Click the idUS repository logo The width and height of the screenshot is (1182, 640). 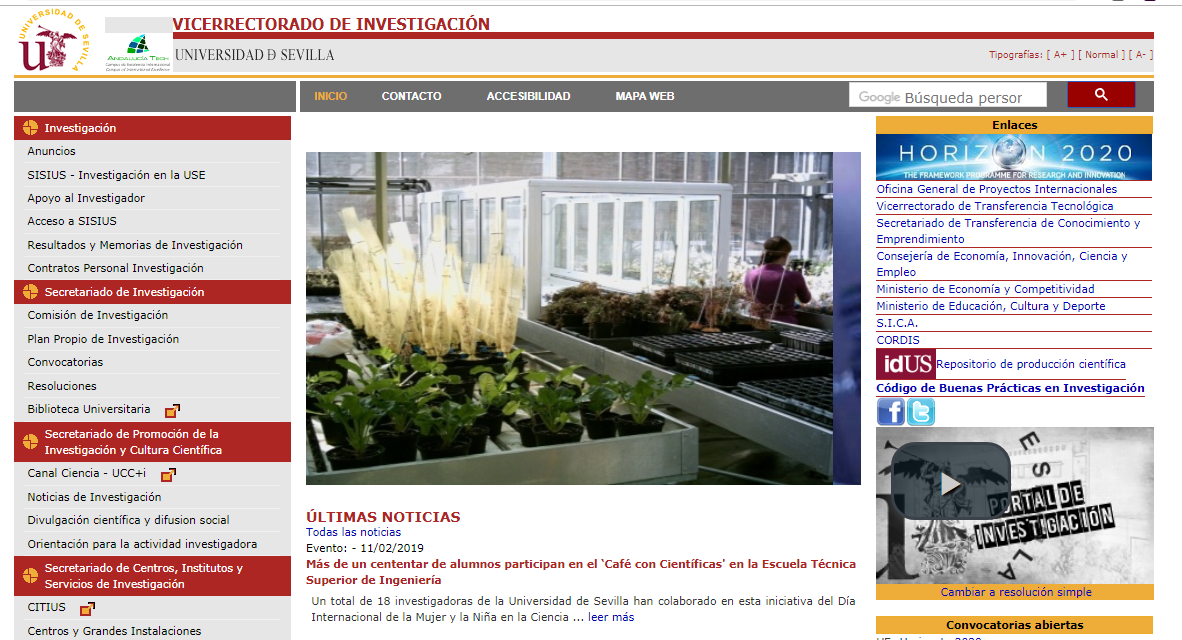(x=905, y=364)
